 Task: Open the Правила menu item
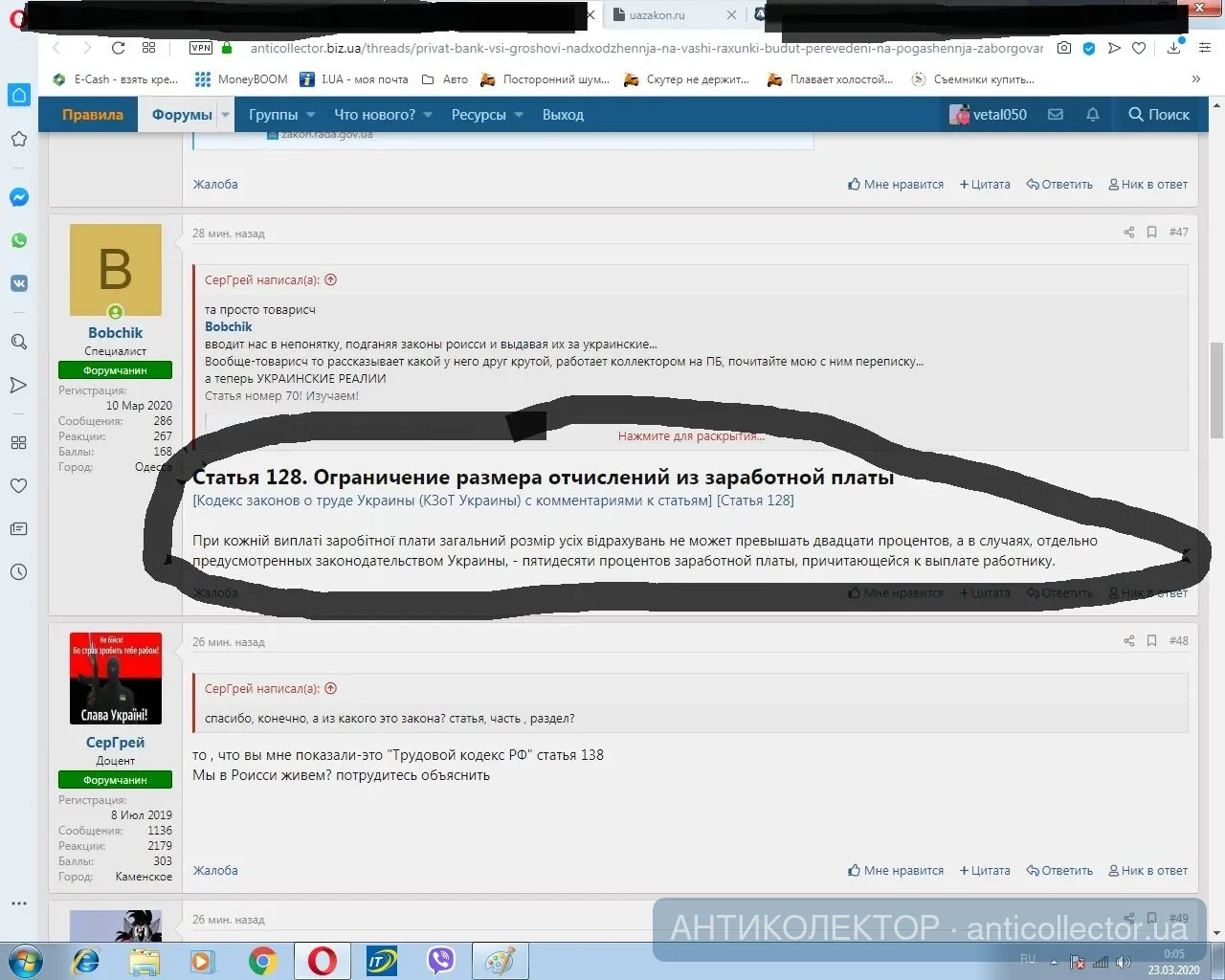tap(93, 115)
